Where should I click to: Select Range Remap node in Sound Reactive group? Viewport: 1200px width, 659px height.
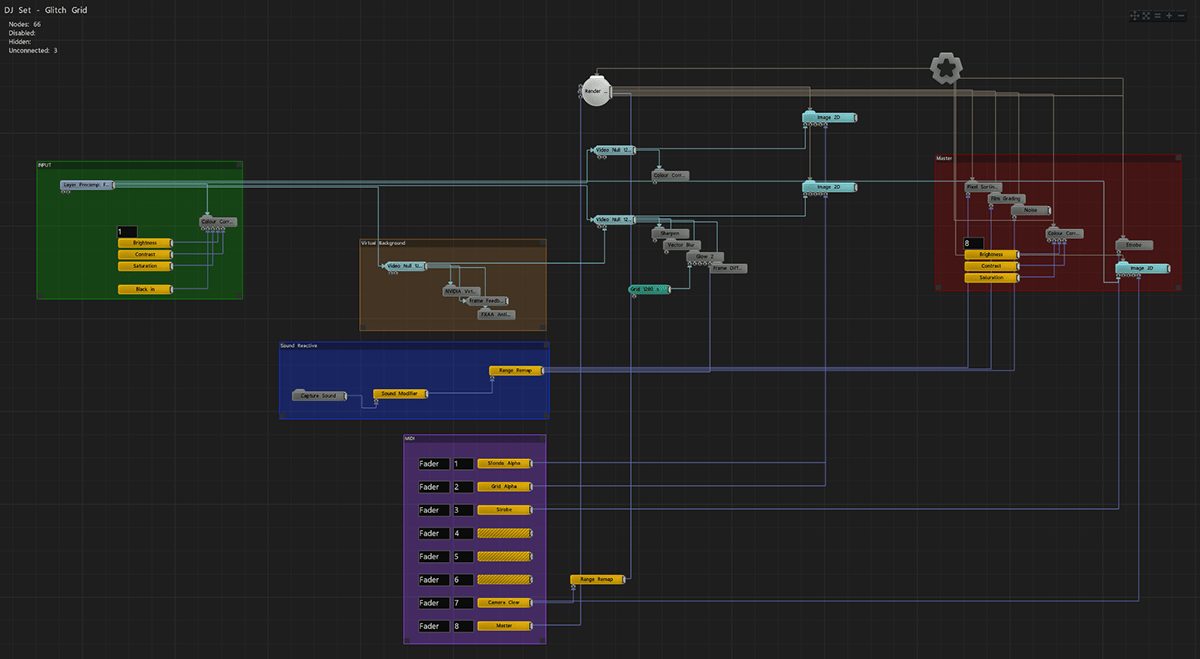coord(516,370)
